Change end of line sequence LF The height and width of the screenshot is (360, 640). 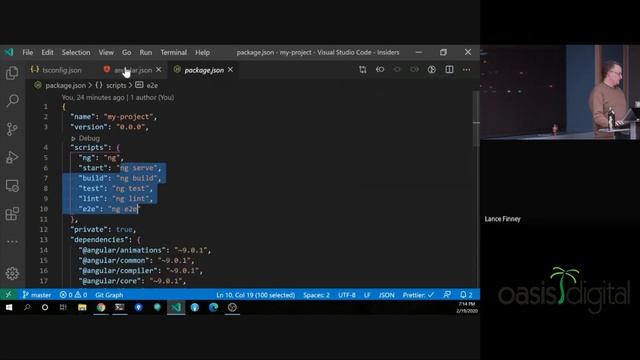(x=367, y=295)
